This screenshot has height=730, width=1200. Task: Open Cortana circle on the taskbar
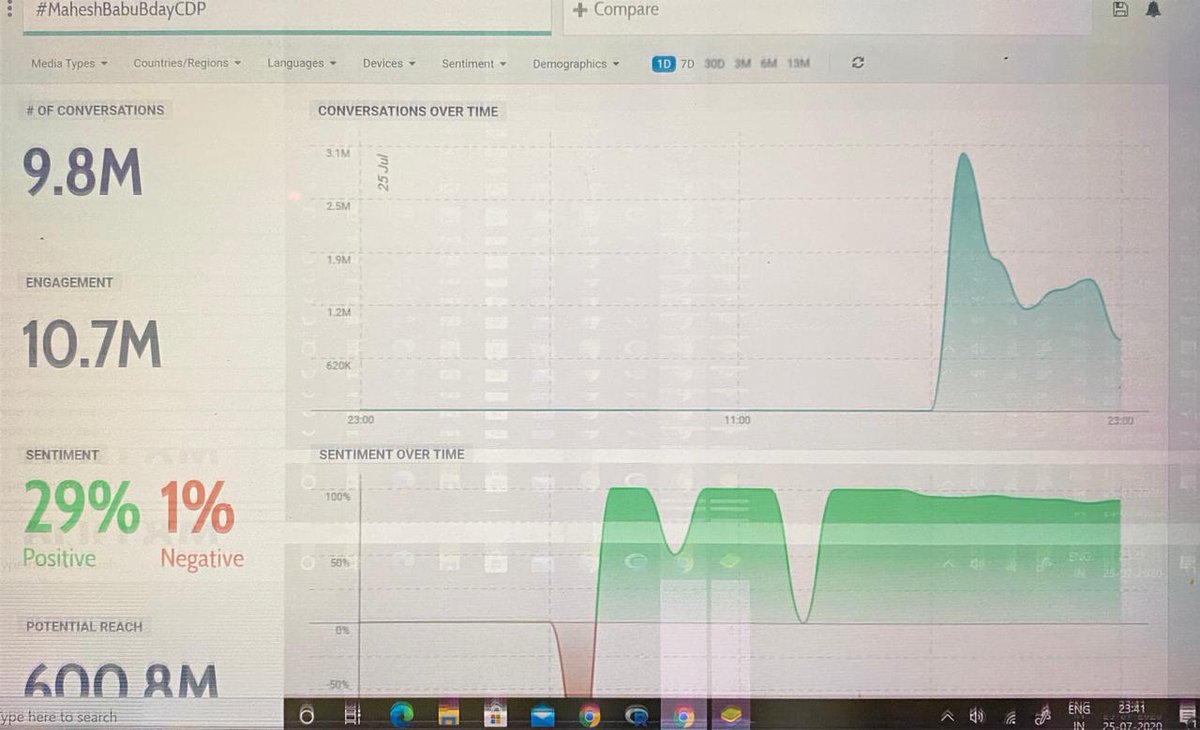click(x=307, y=715)
